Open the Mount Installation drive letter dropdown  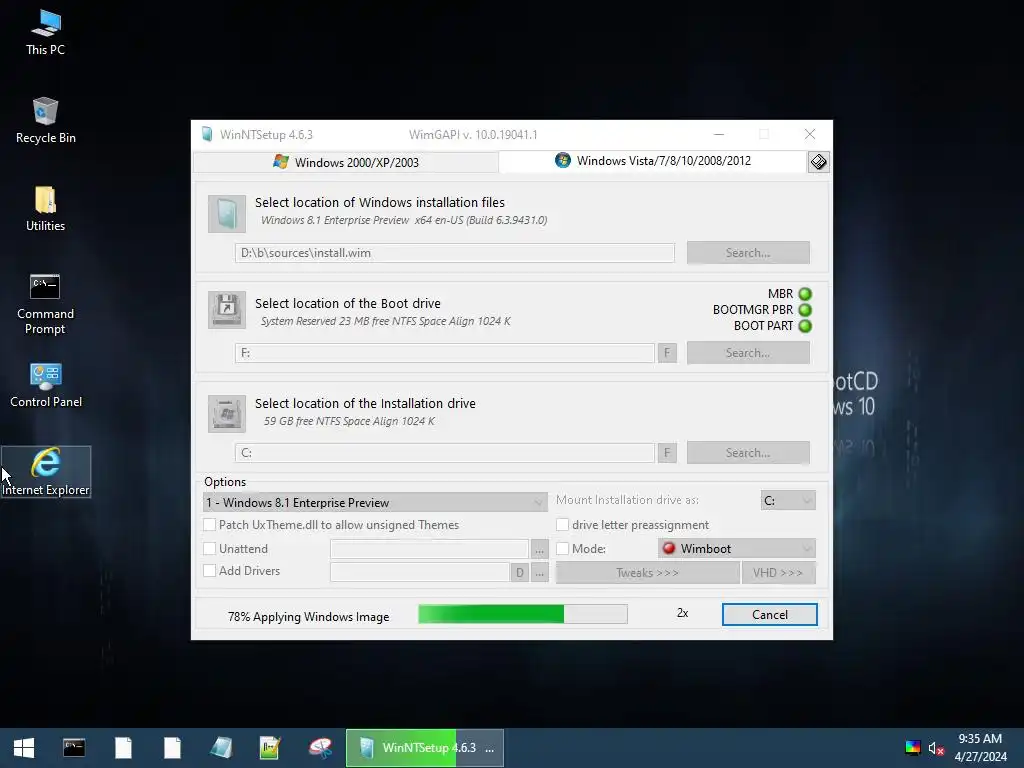(788, 500)
